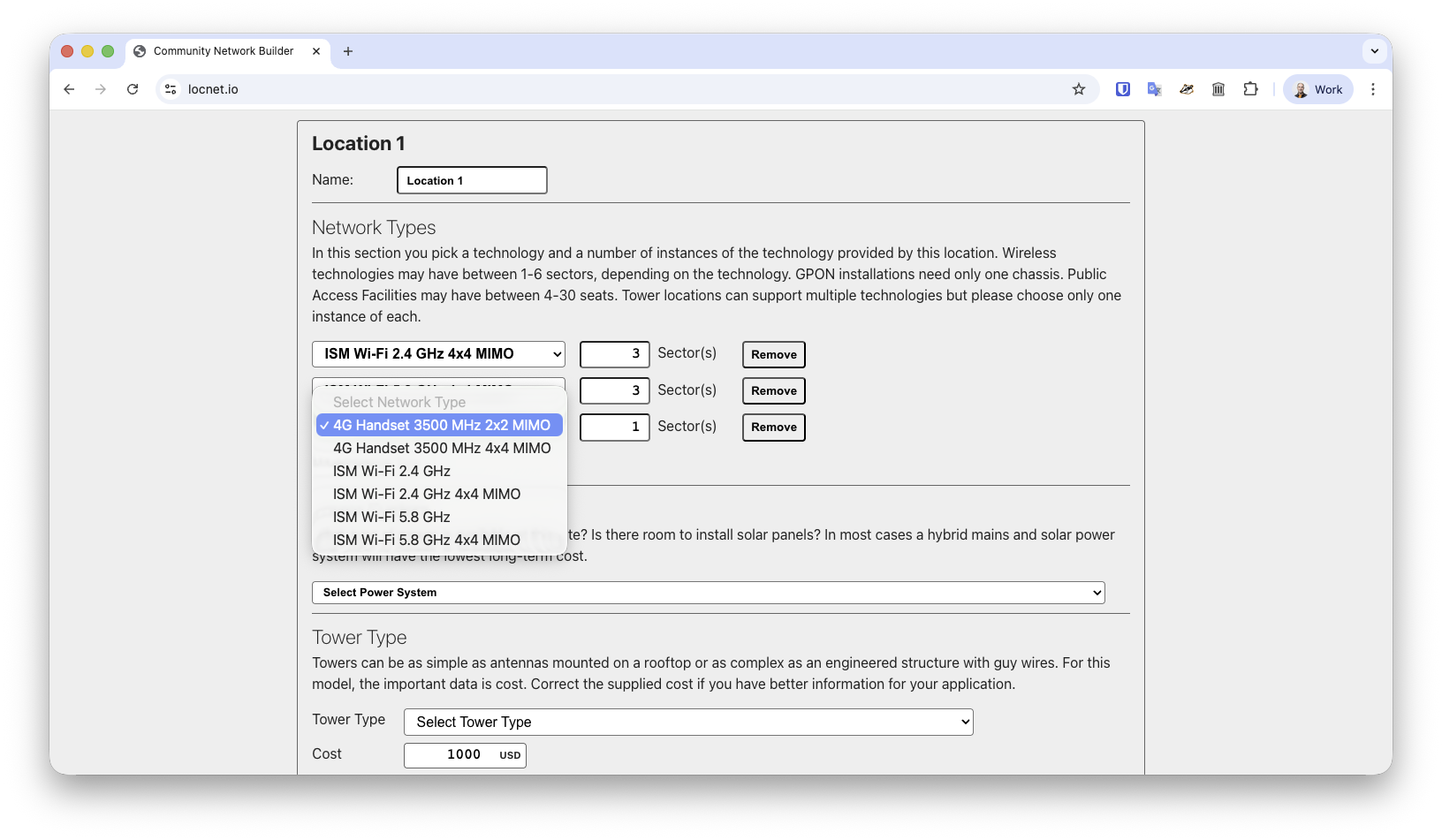
Task: Open the Bitwarden password manager extension
Action: tap(1123, 88)
